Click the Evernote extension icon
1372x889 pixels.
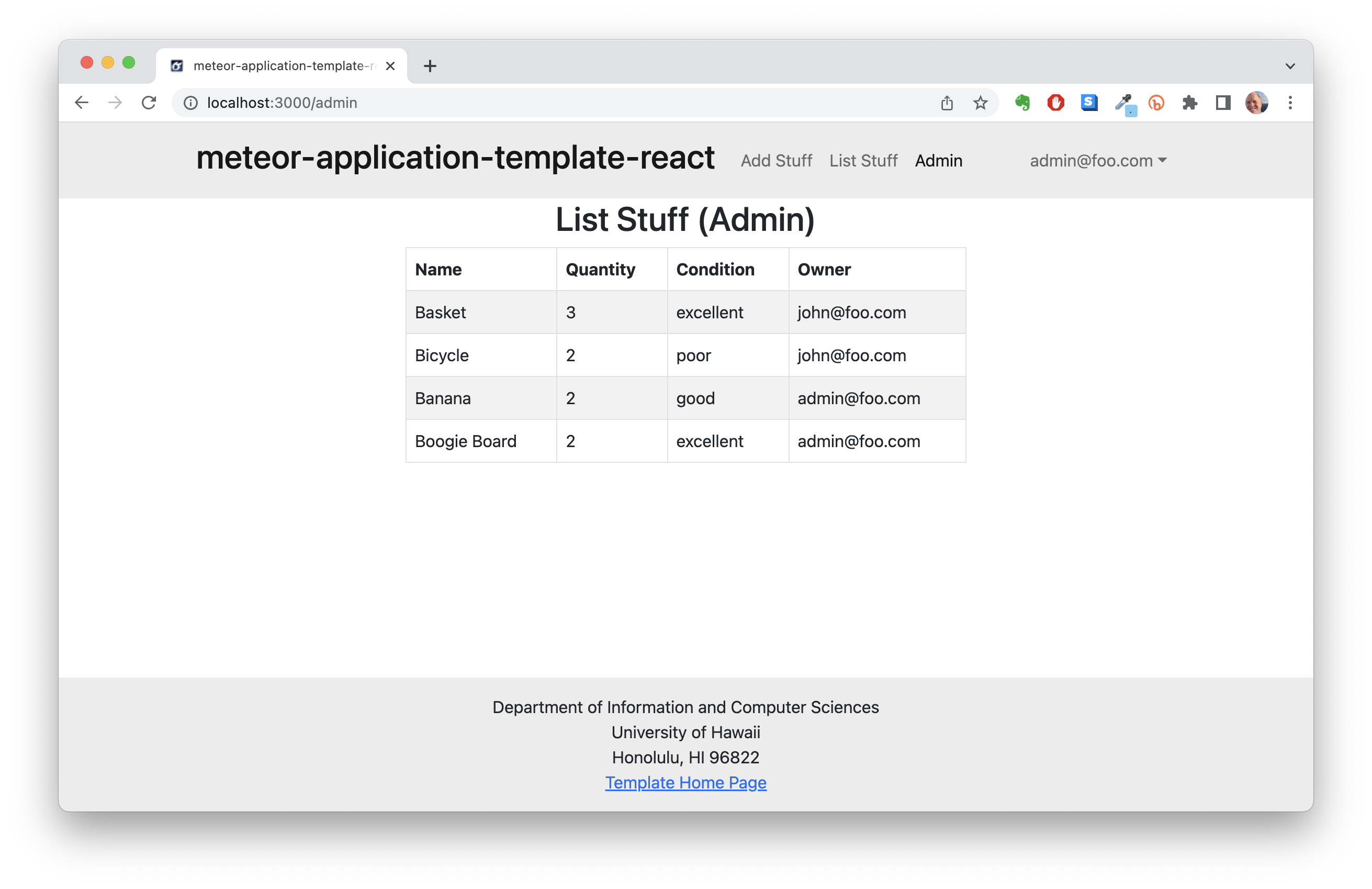[x=1022, y=103]
